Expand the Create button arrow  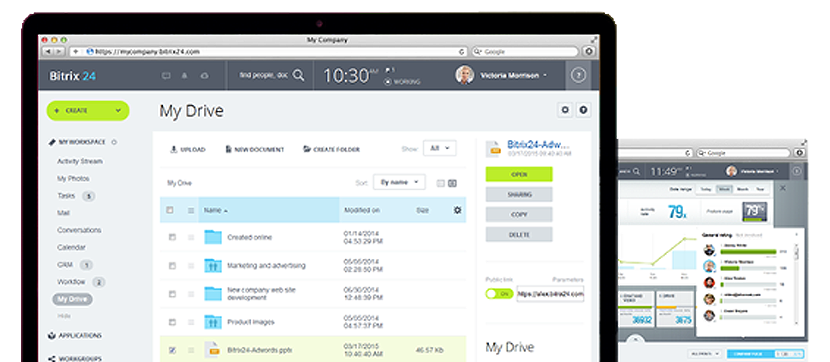pyautogui.click(x=119, y=111)
